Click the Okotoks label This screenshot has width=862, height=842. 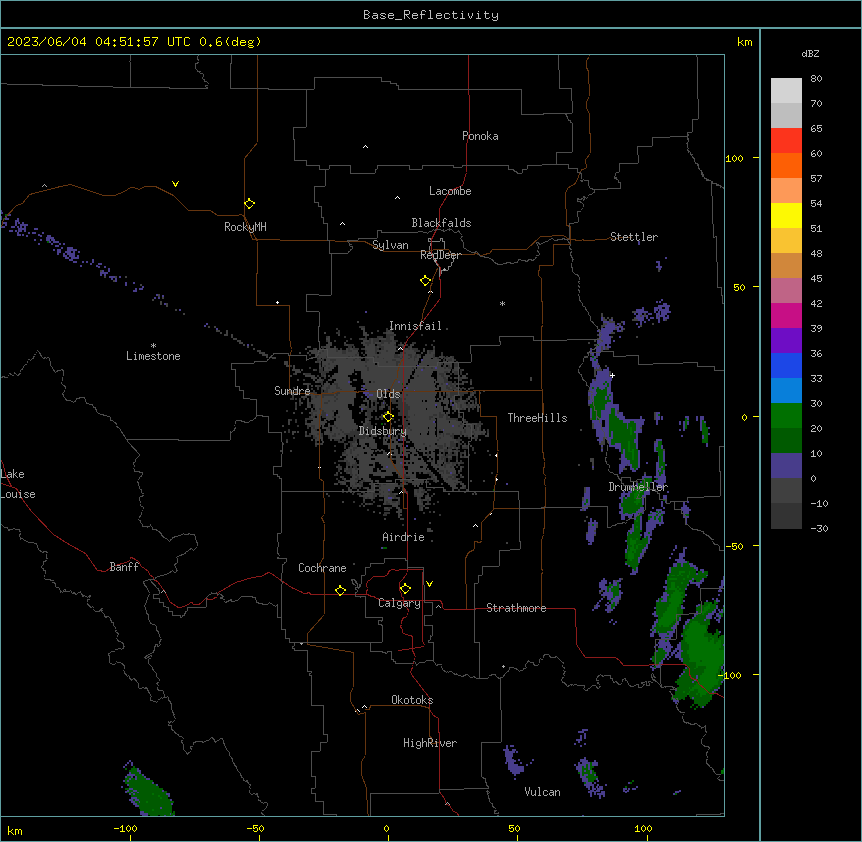click(x=412, y=700)
